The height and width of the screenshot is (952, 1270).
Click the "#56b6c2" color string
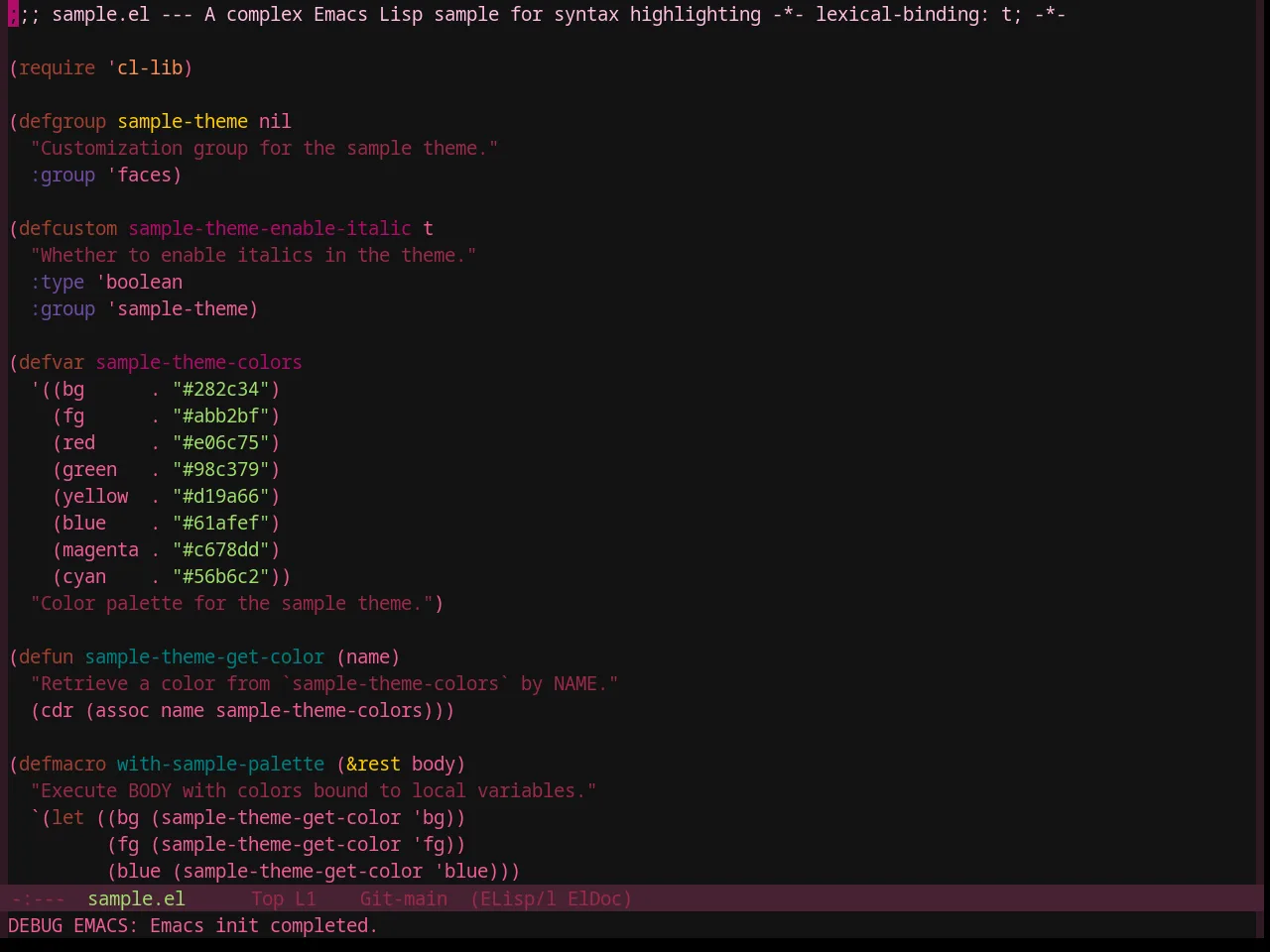pyautogui.click(x=220, y=576)
